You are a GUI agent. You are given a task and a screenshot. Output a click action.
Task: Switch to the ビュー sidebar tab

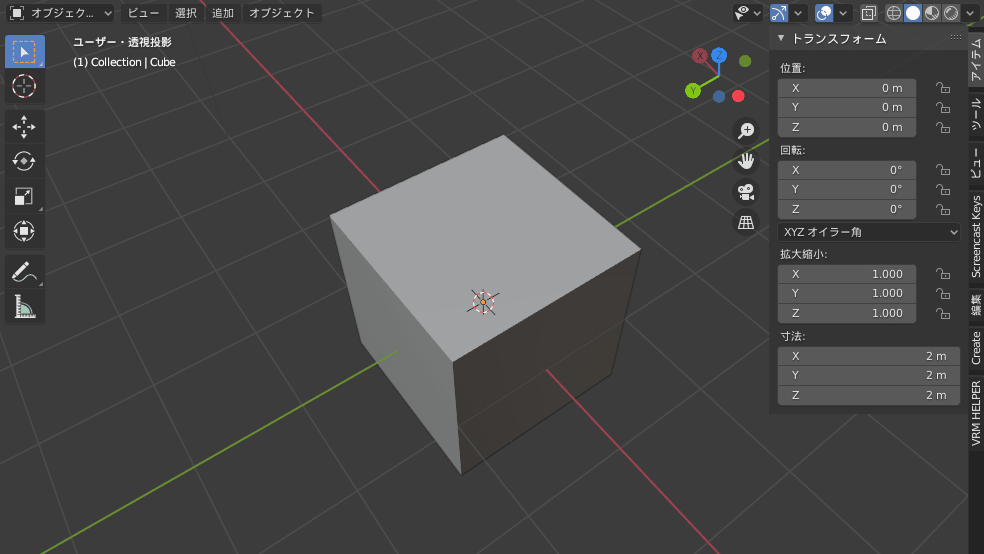(x=976, y=162)
